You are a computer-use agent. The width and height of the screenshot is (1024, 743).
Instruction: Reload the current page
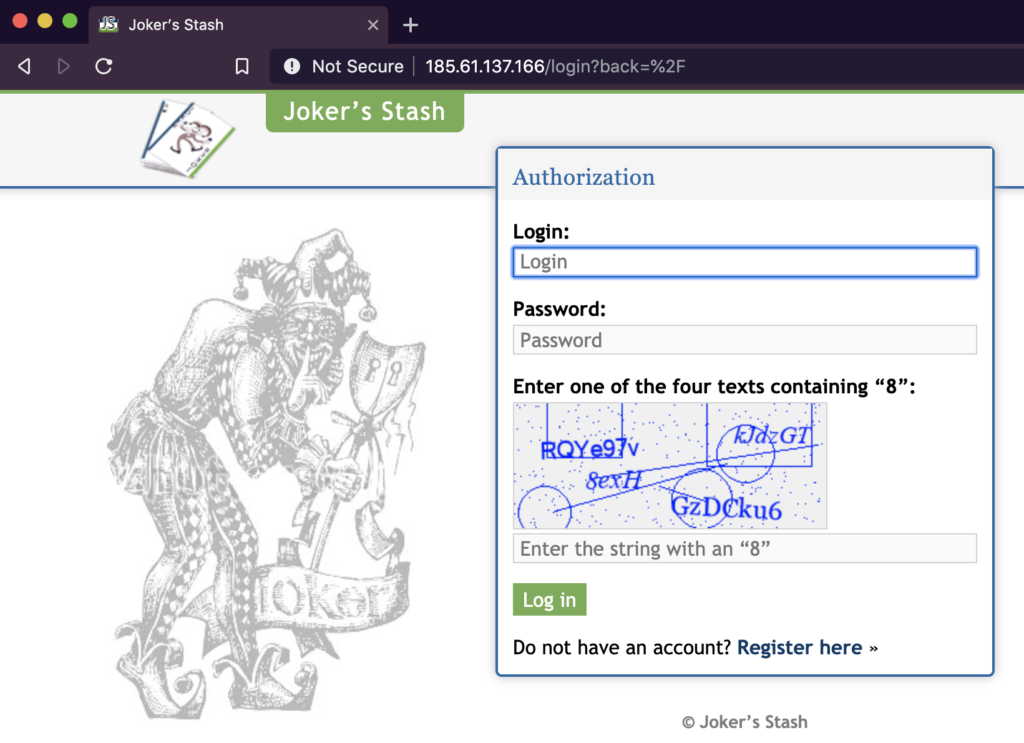(103, 67)
